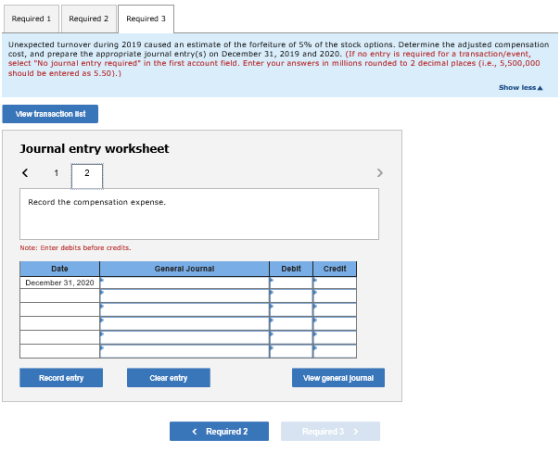Select journal entry page 1
560x453 pixels.
click(x=56, y=173)
